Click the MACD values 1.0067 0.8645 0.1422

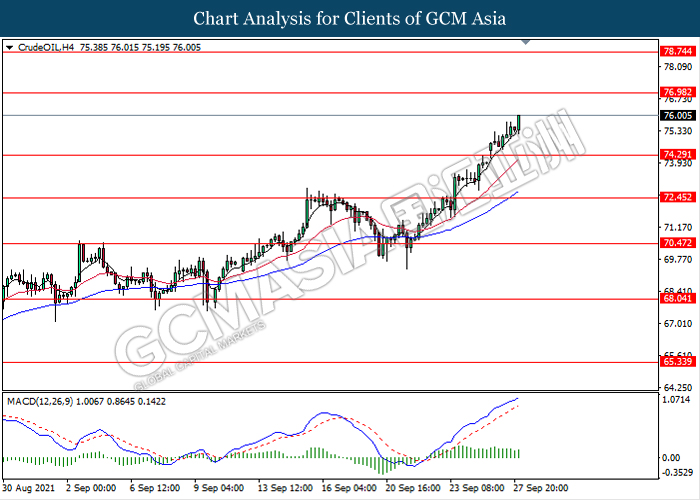point(121,402)
